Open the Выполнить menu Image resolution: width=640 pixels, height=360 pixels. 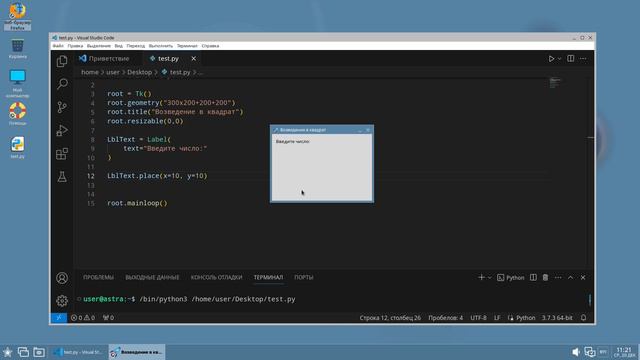click(161, 46)
